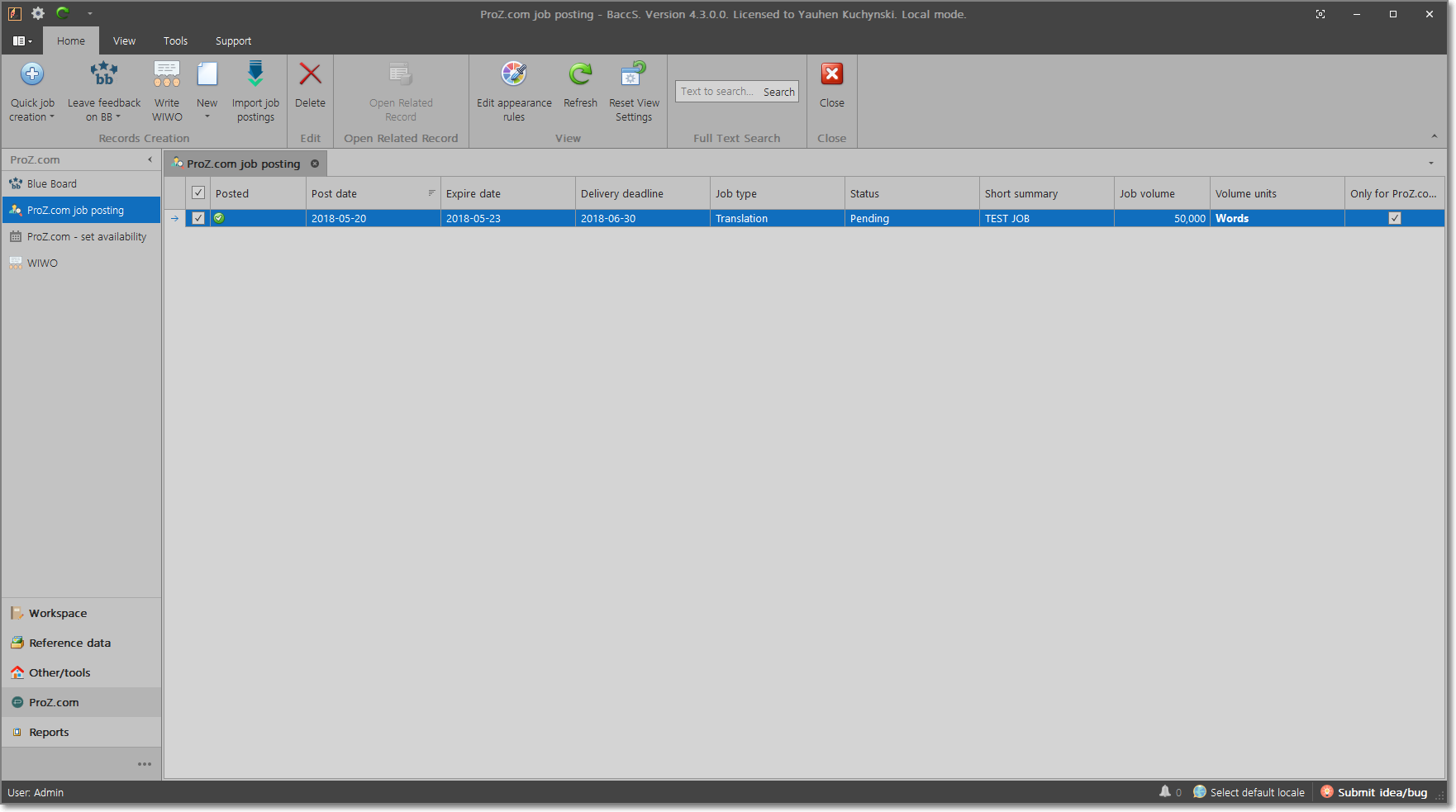Screen dimensions: 1456x812
Task: Toggle select-all checkbox in grid header
Action: click(198, 192)
